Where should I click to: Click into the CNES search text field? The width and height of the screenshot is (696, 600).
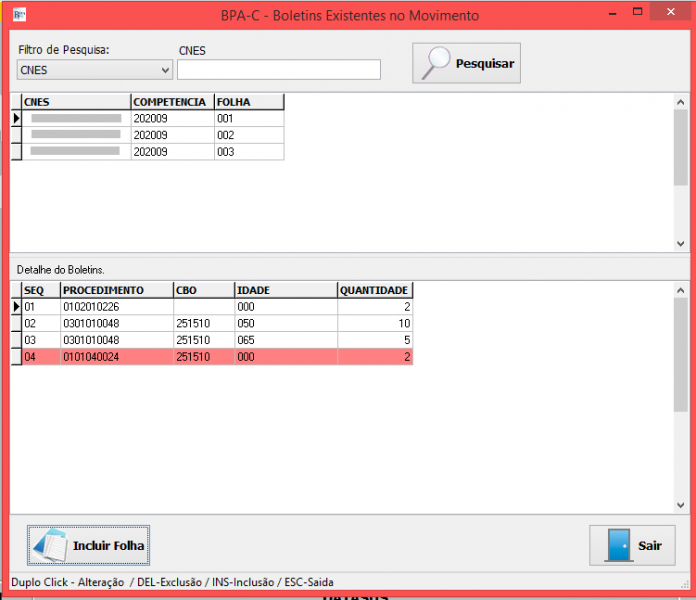(x=278, y=69)
